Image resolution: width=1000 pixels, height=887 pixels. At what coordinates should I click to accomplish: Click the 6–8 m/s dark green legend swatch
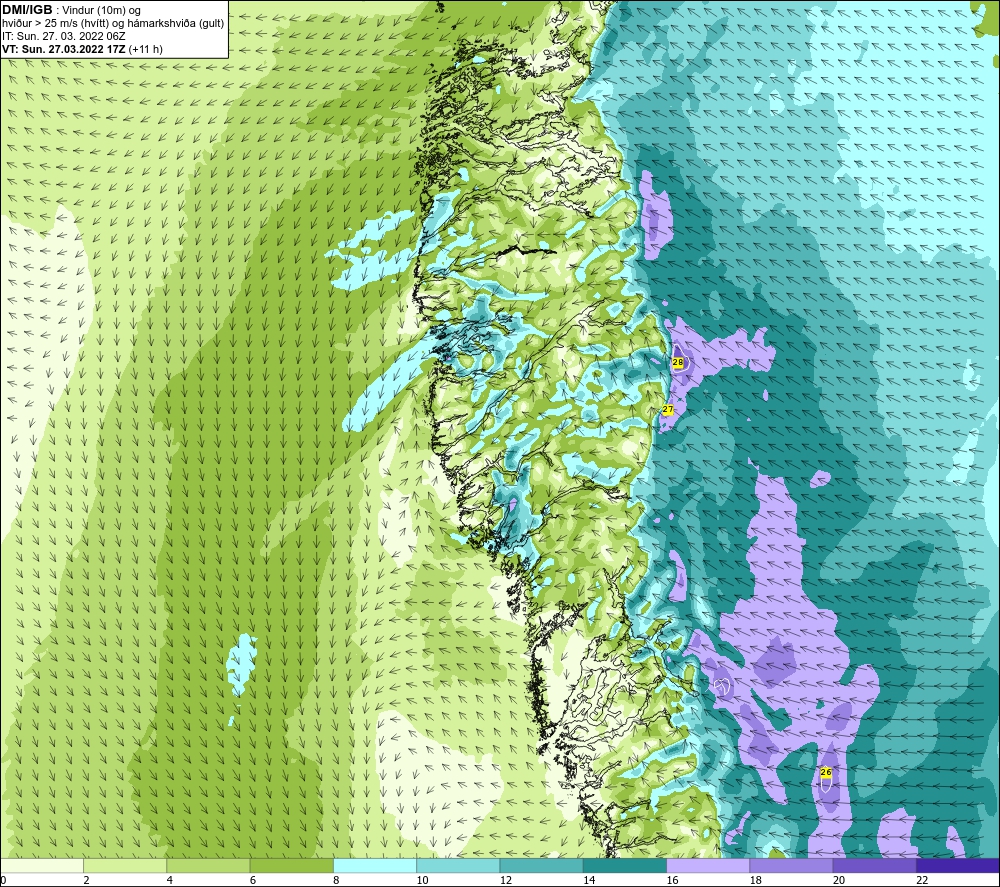pyautogui.click(x=291, y=865)
